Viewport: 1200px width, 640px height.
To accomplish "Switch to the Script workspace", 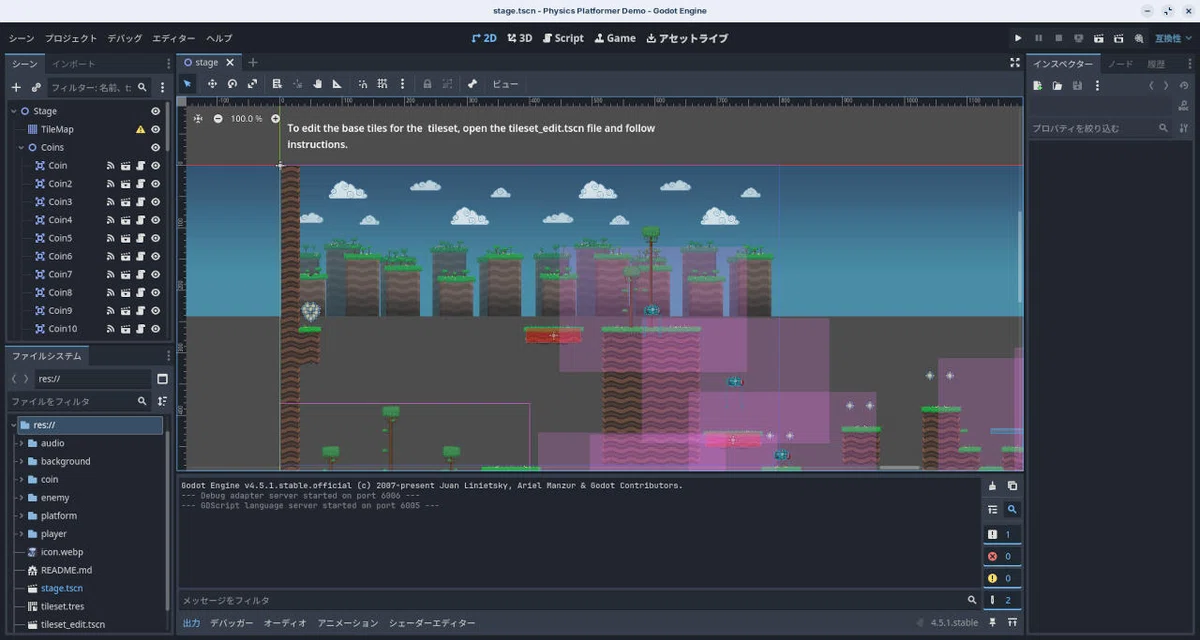I will tap(563, 38).
